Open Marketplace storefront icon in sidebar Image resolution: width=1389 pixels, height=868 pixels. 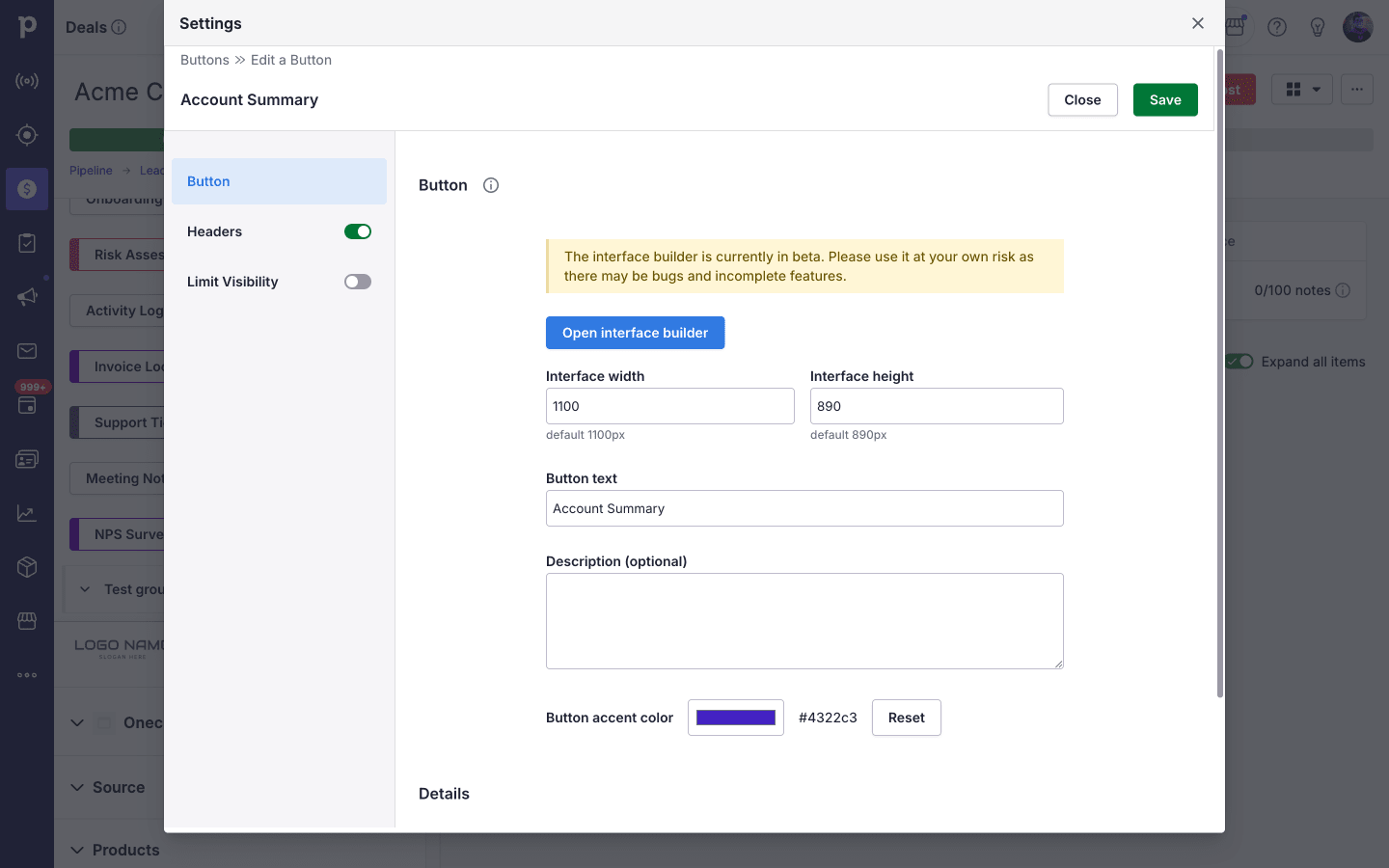coord(27,621)
